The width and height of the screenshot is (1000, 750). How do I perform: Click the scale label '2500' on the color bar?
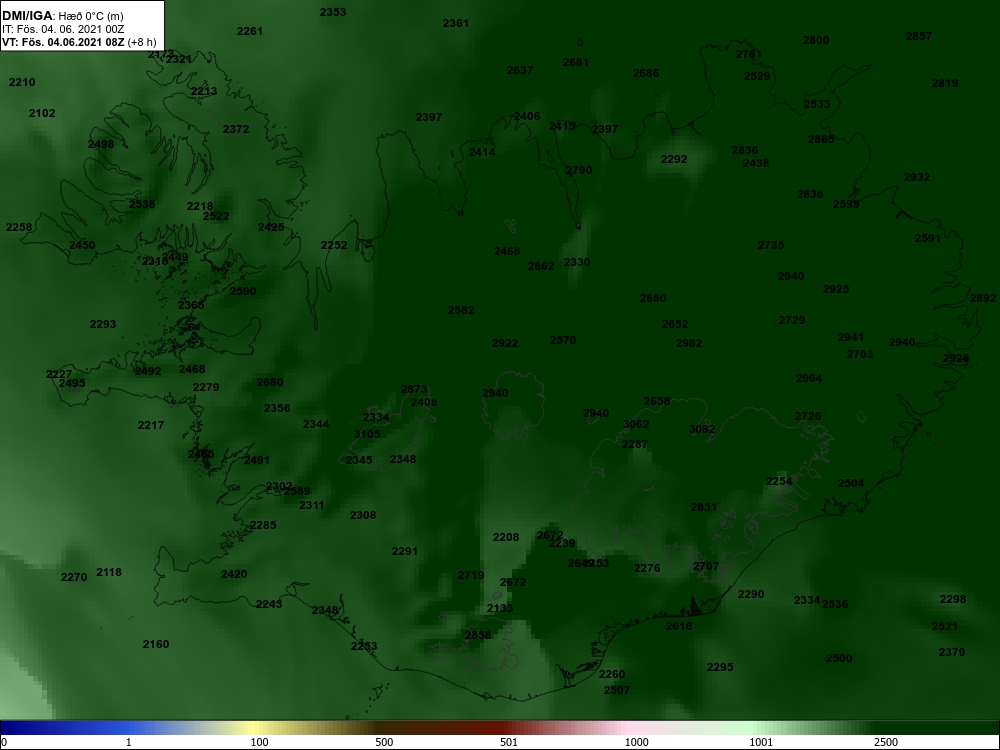tap(886, 742)
